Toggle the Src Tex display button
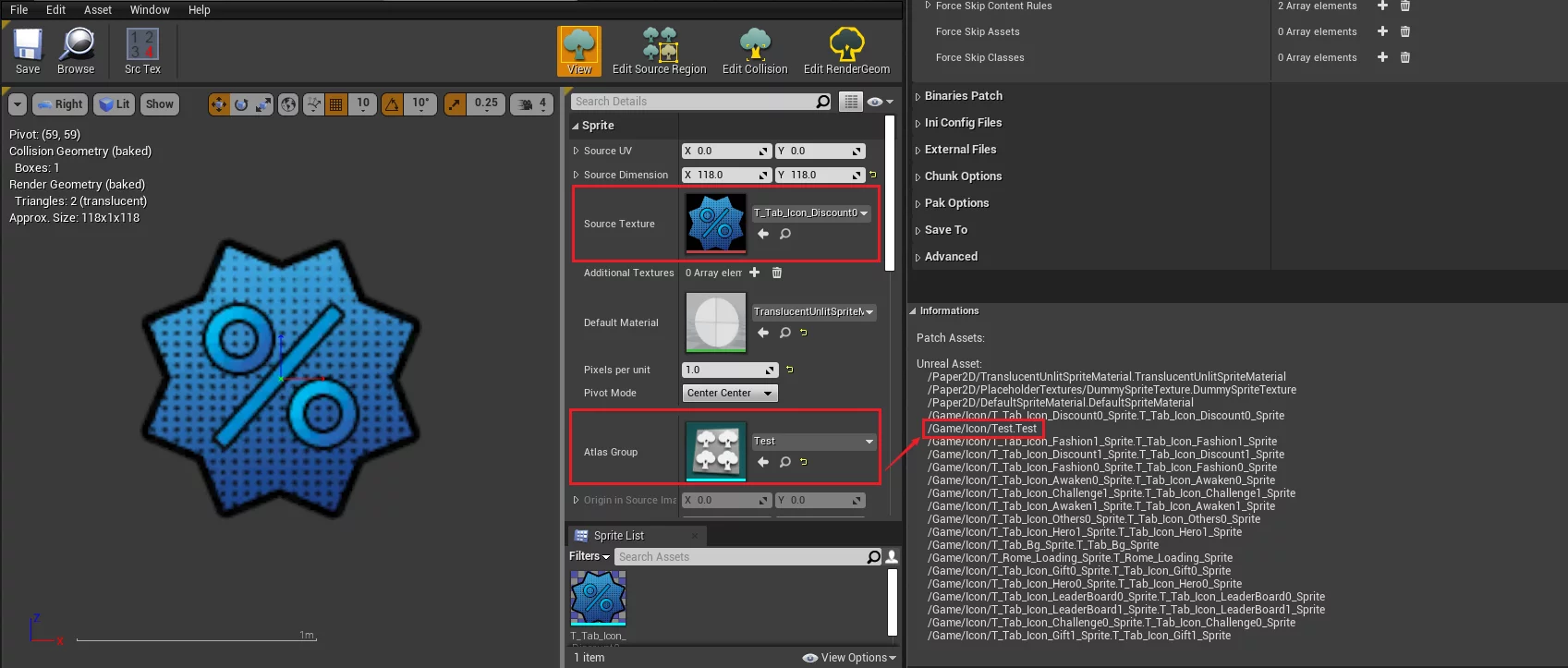This screenshot has width=1568, height=668. 142,51
